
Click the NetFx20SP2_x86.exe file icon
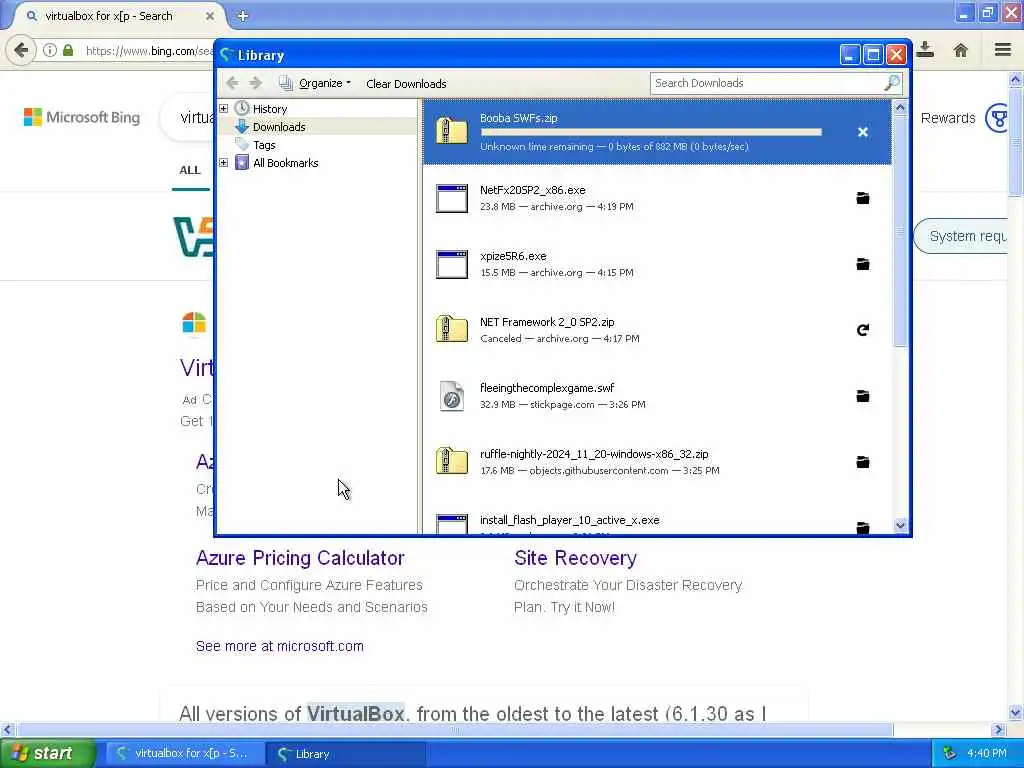point(451,198)
